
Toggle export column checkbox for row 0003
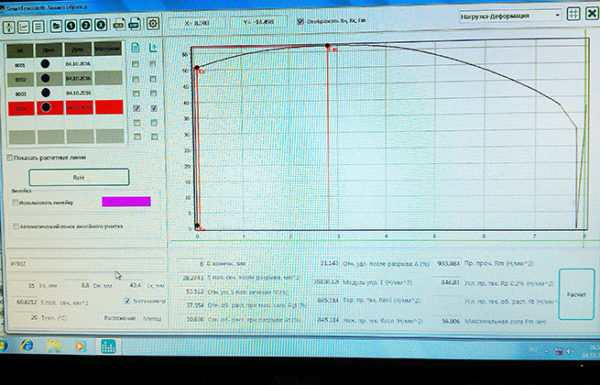click(x=153, y=93)
